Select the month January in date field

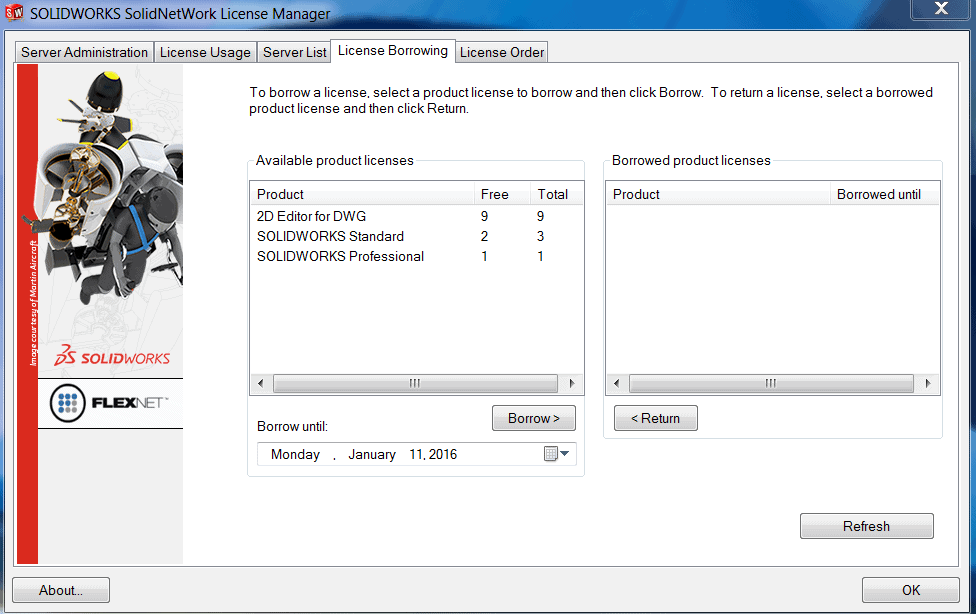pos(372,455)
